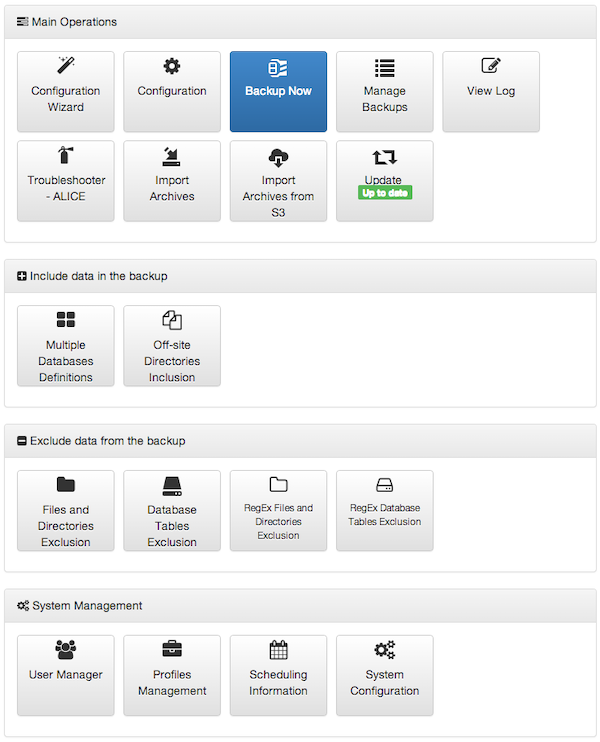Open View Log pencil icon
This screenshot has height=742, width=600.
pos(491,65)
